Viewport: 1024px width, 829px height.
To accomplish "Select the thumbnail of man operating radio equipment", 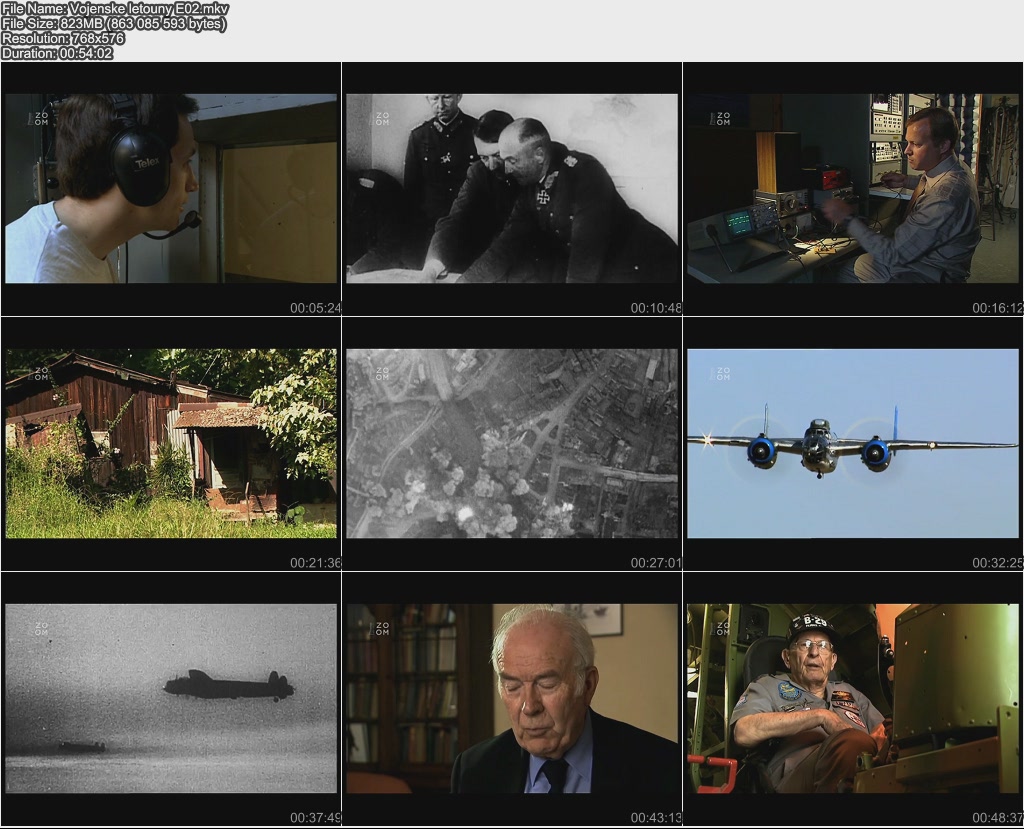I will 853,189.
